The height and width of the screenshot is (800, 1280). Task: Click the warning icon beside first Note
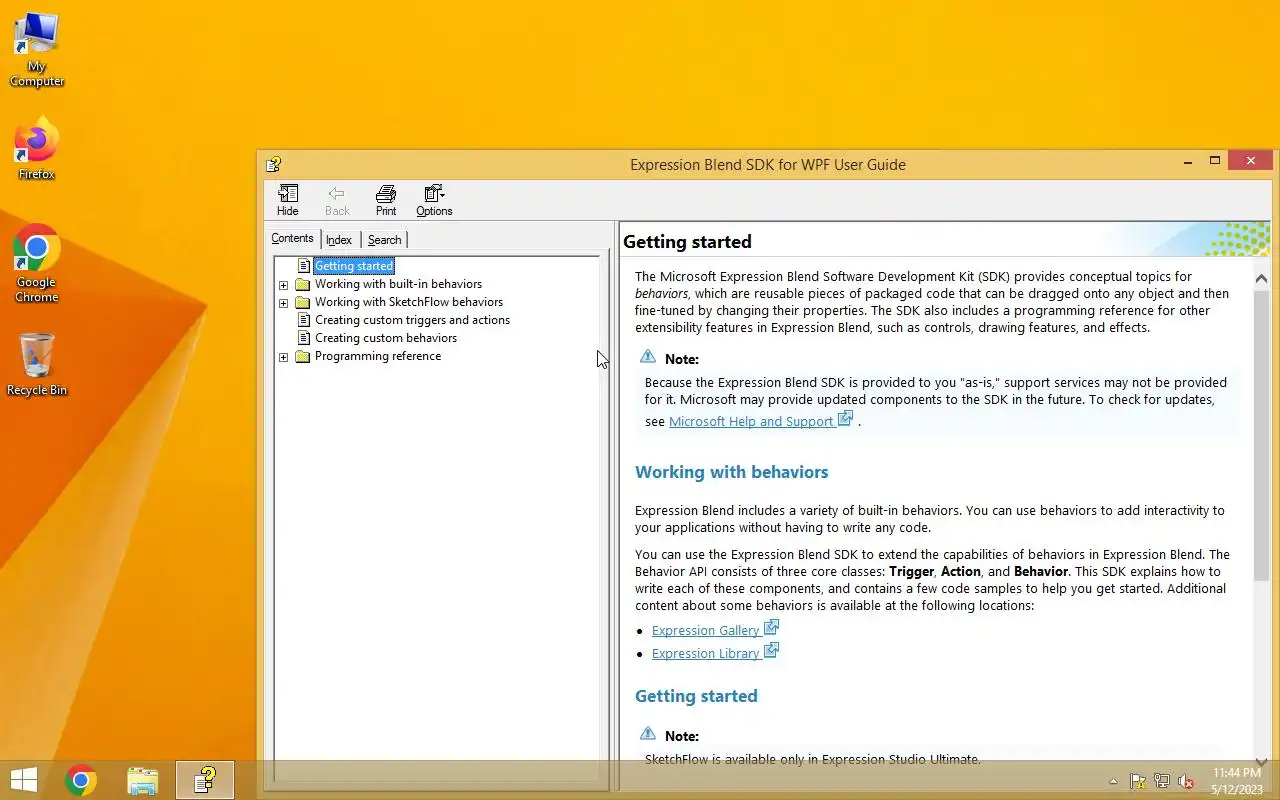click(648, 357)
